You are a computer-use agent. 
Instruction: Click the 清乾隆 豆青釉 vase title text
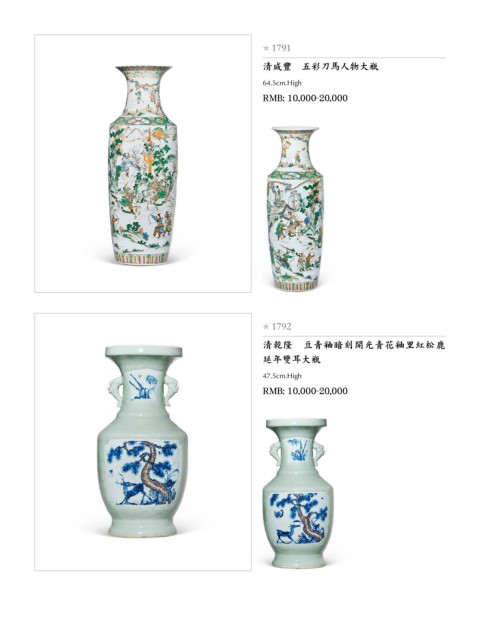pyautogui.click(x=354, y=352)
